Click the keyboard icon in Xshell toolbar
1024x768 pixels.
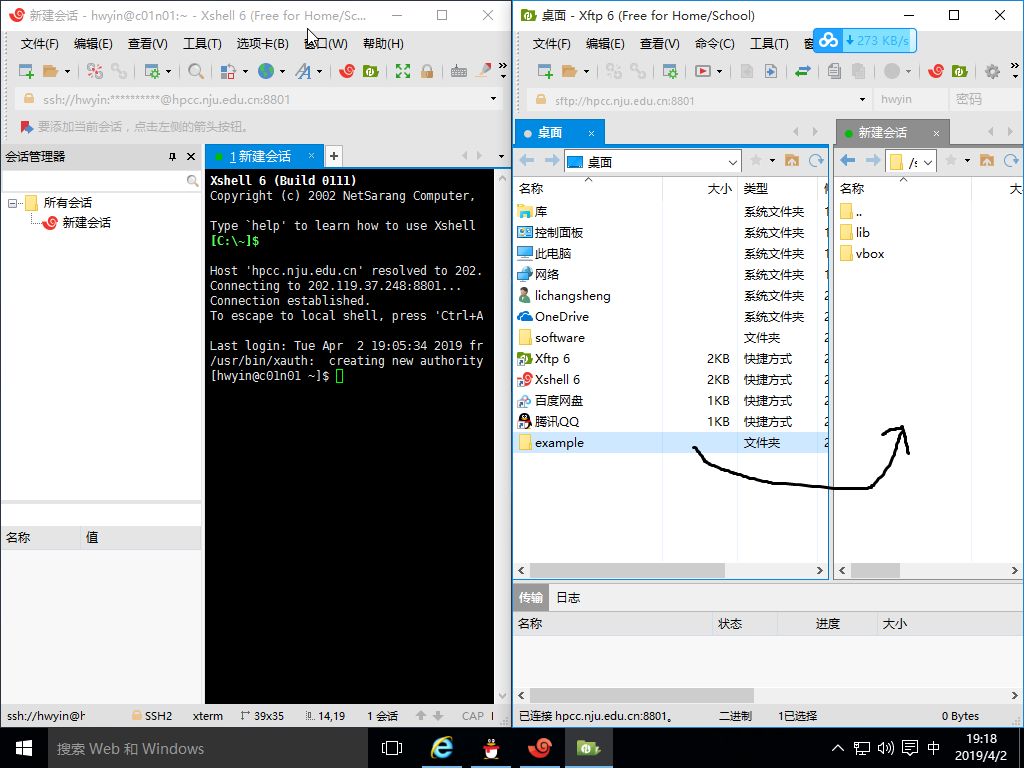458,71
